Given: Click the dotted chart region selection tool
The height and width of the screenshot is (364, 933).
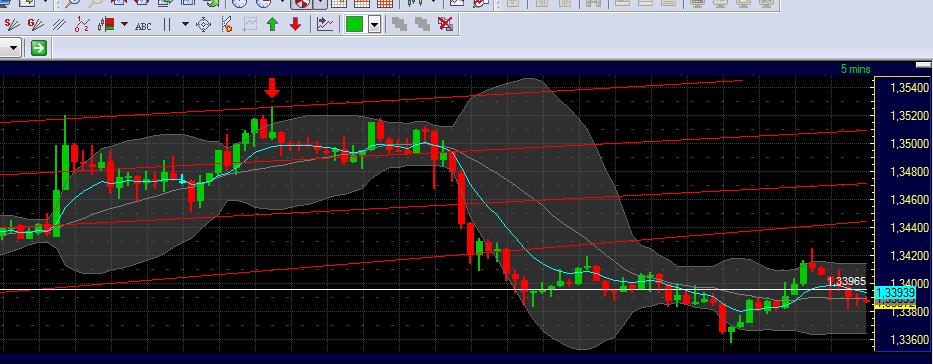Looking at the screenshot, I should [250, 25].
